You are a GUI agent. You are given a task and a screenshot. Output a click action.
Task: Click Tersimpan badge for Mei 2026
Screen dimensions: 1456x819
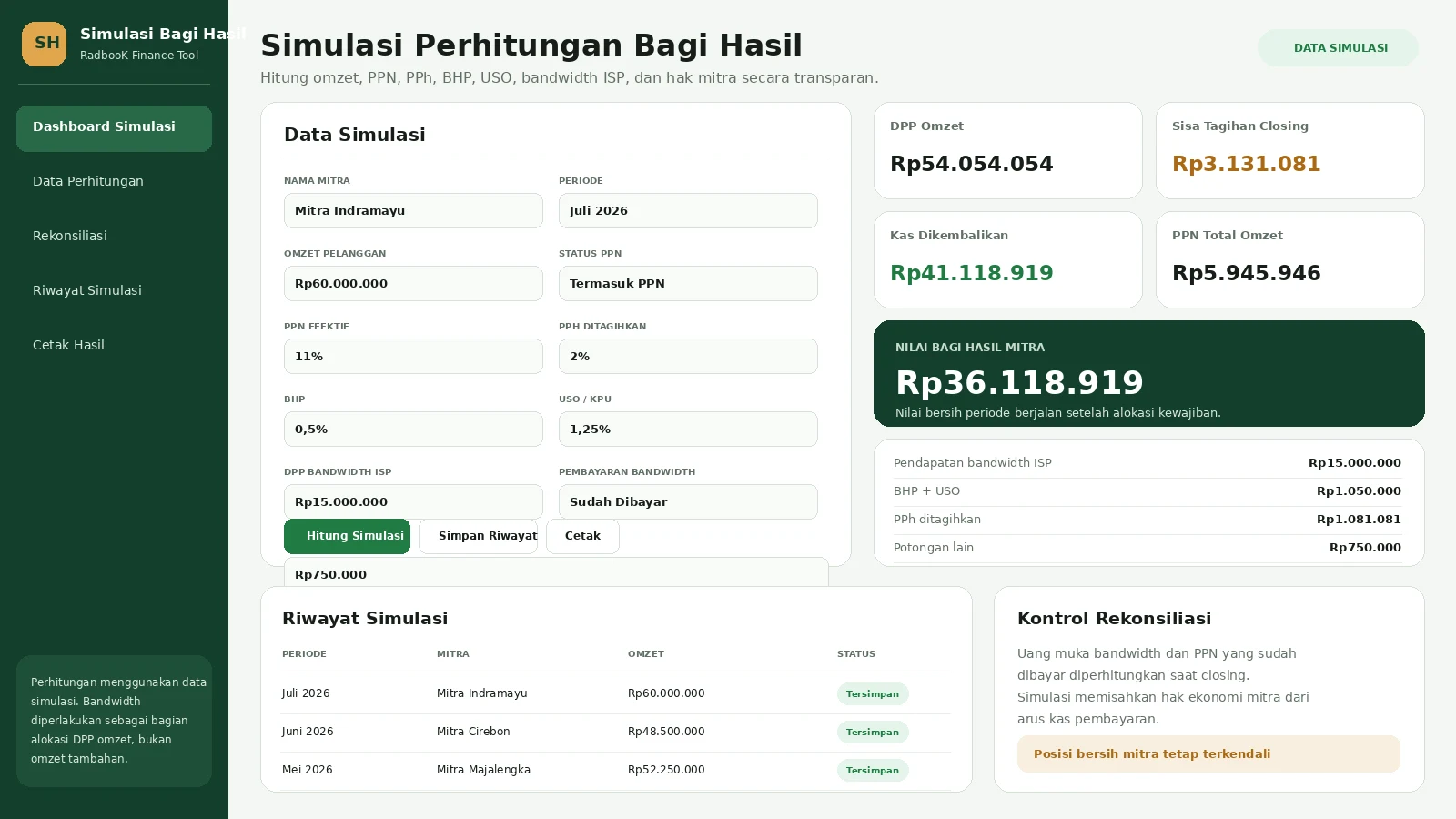tap(873, 770)
